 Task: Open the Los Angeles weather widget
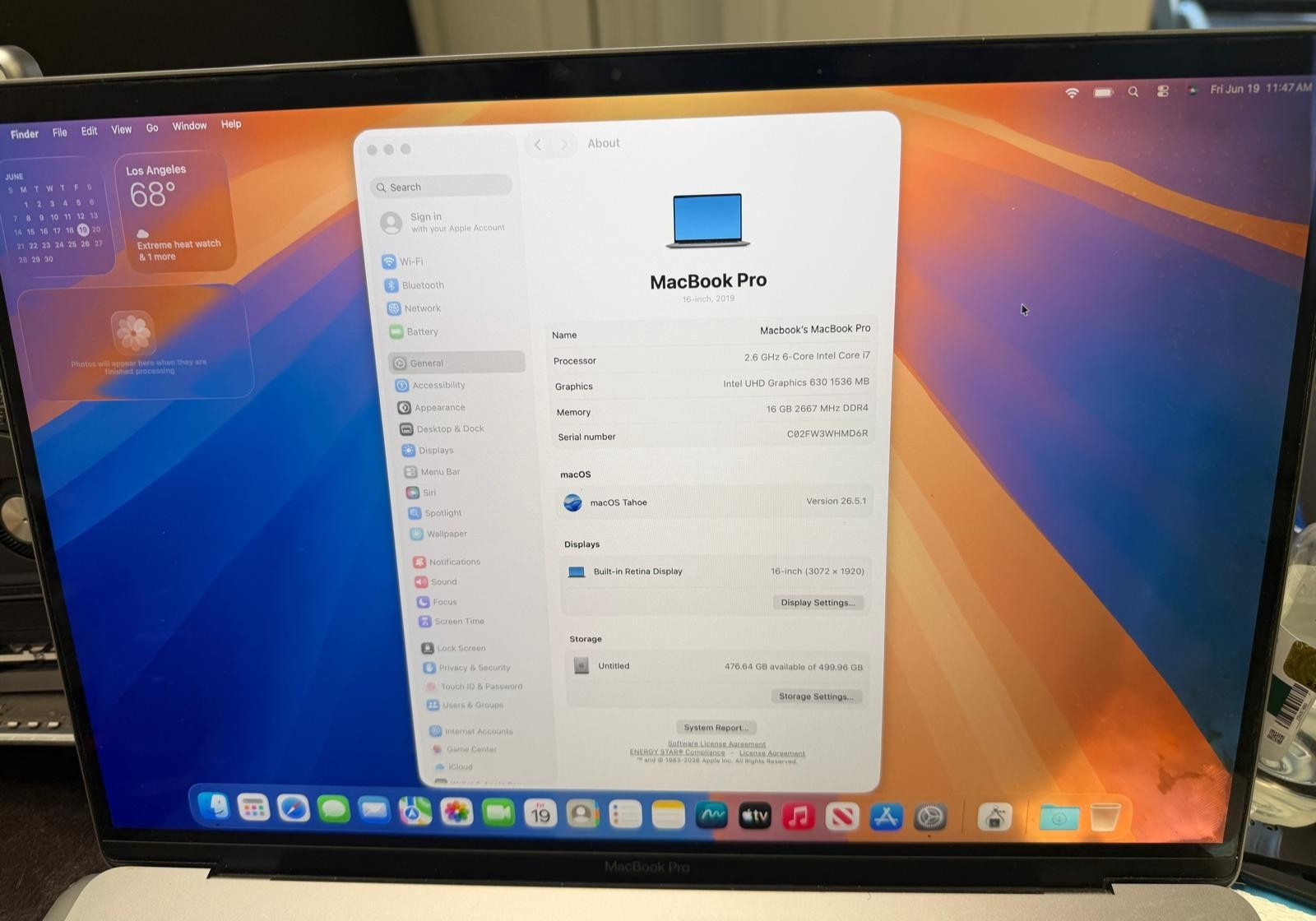(x=176, y=212)
